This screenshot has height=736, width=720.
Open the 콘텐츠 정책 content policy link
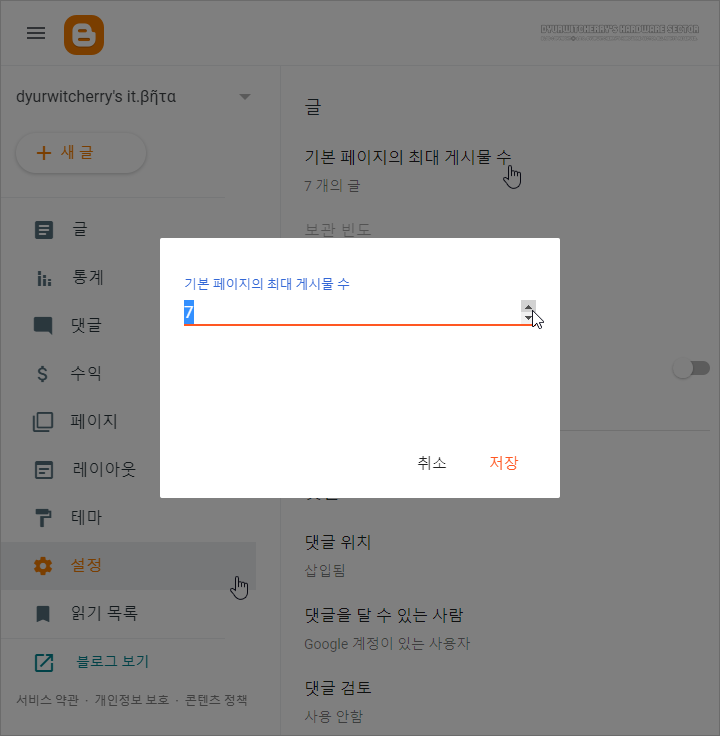click(216, 700)
